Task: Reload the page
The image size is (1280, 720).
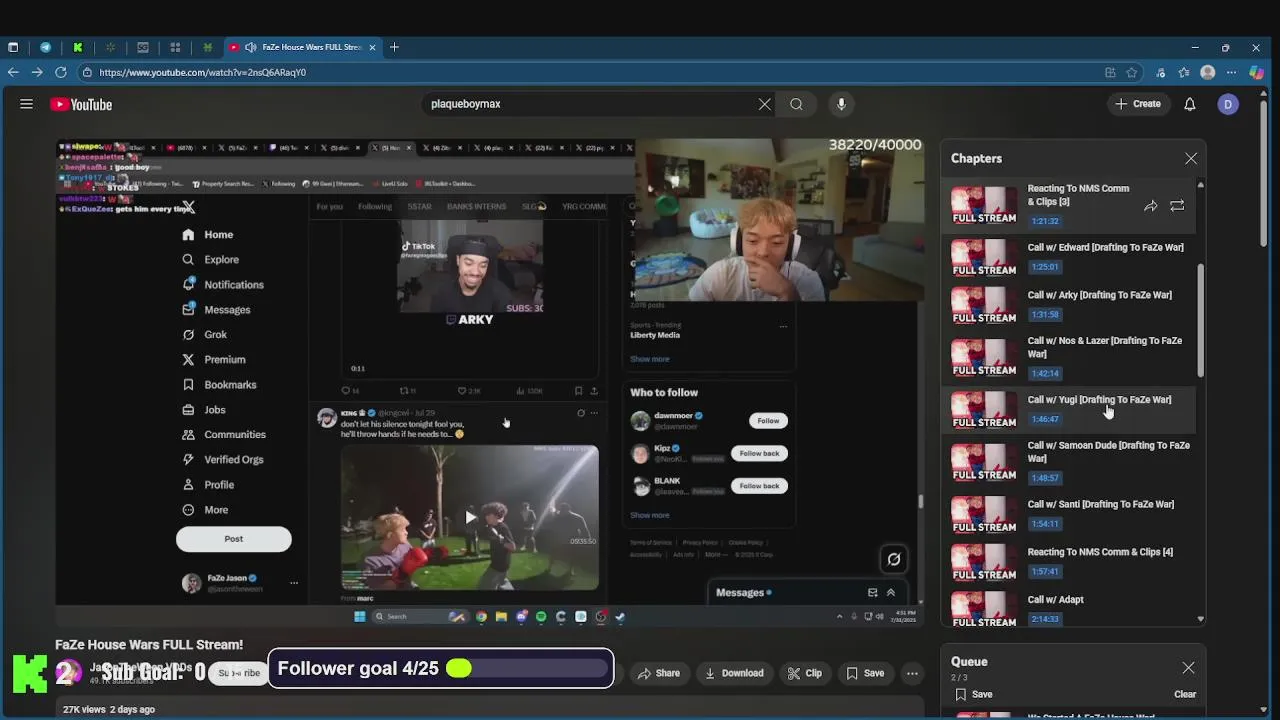Action: tap(61, 72)
